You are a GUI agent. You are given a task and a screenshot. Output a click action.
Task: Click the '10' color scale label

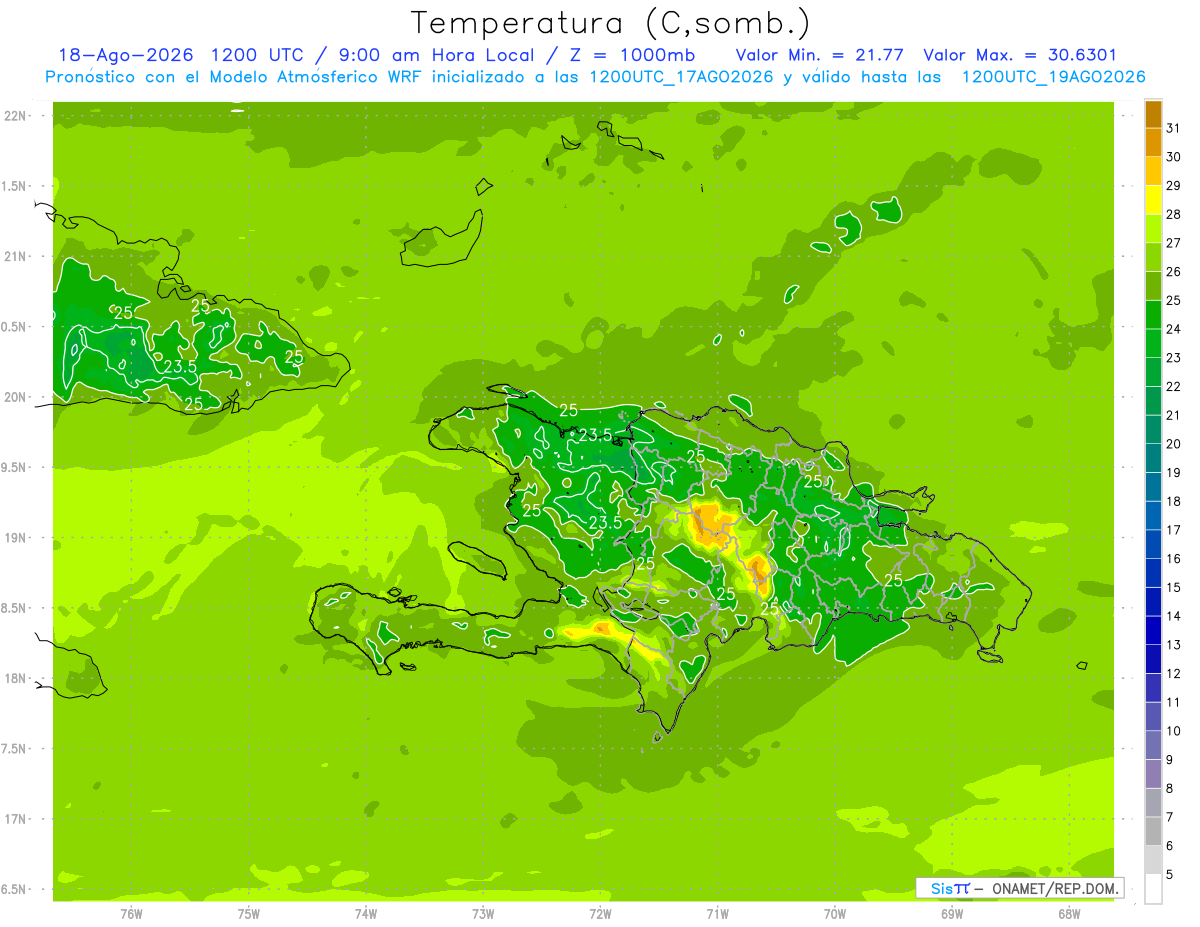point(1173,731)
